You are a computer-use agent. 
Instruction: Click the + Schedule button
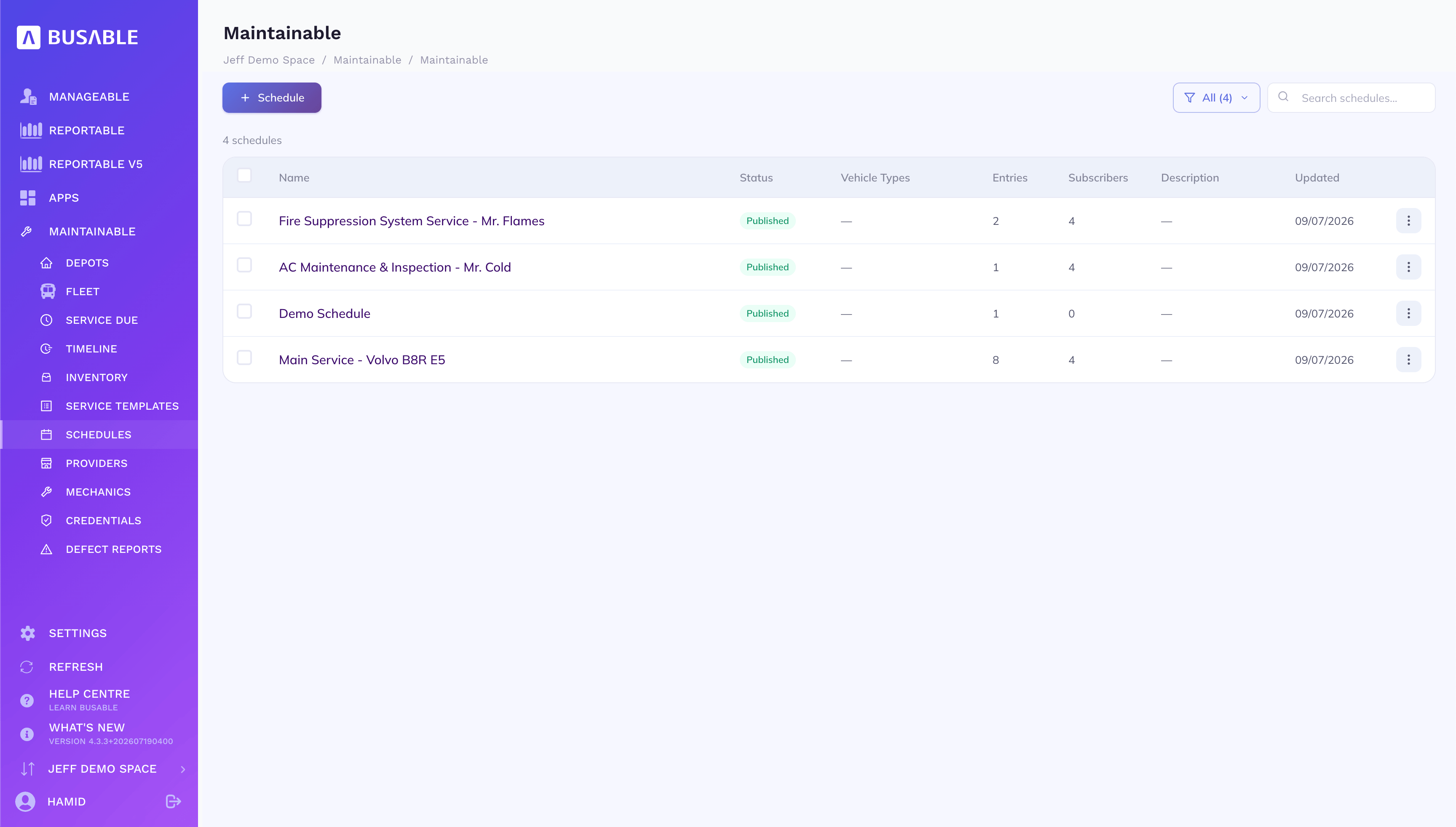pyautogui.click(x=272, y=98)
